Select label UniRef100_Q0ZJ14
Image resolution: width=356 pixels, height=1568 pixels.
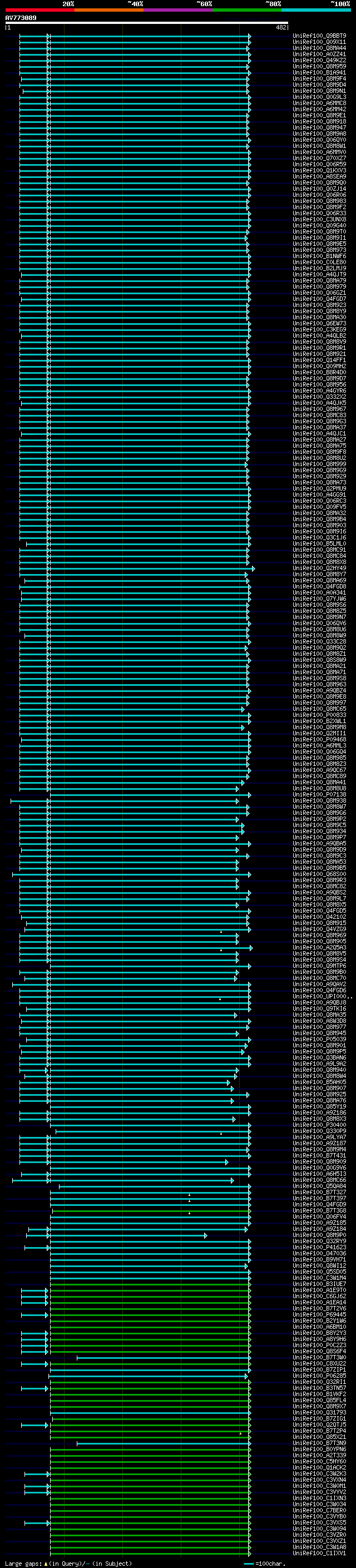coord(319,189)
